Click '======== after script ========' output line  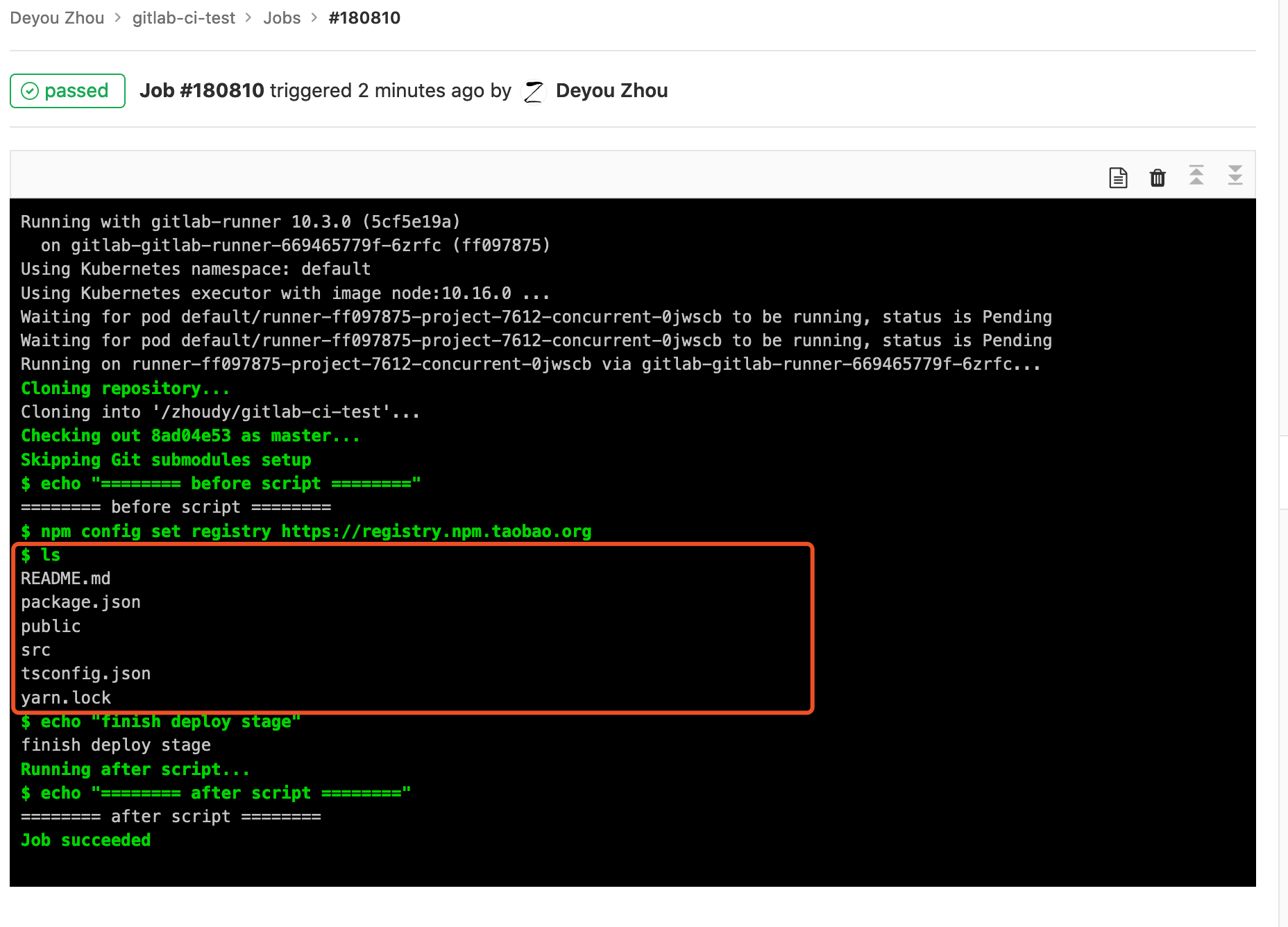(x=171, y=817)
